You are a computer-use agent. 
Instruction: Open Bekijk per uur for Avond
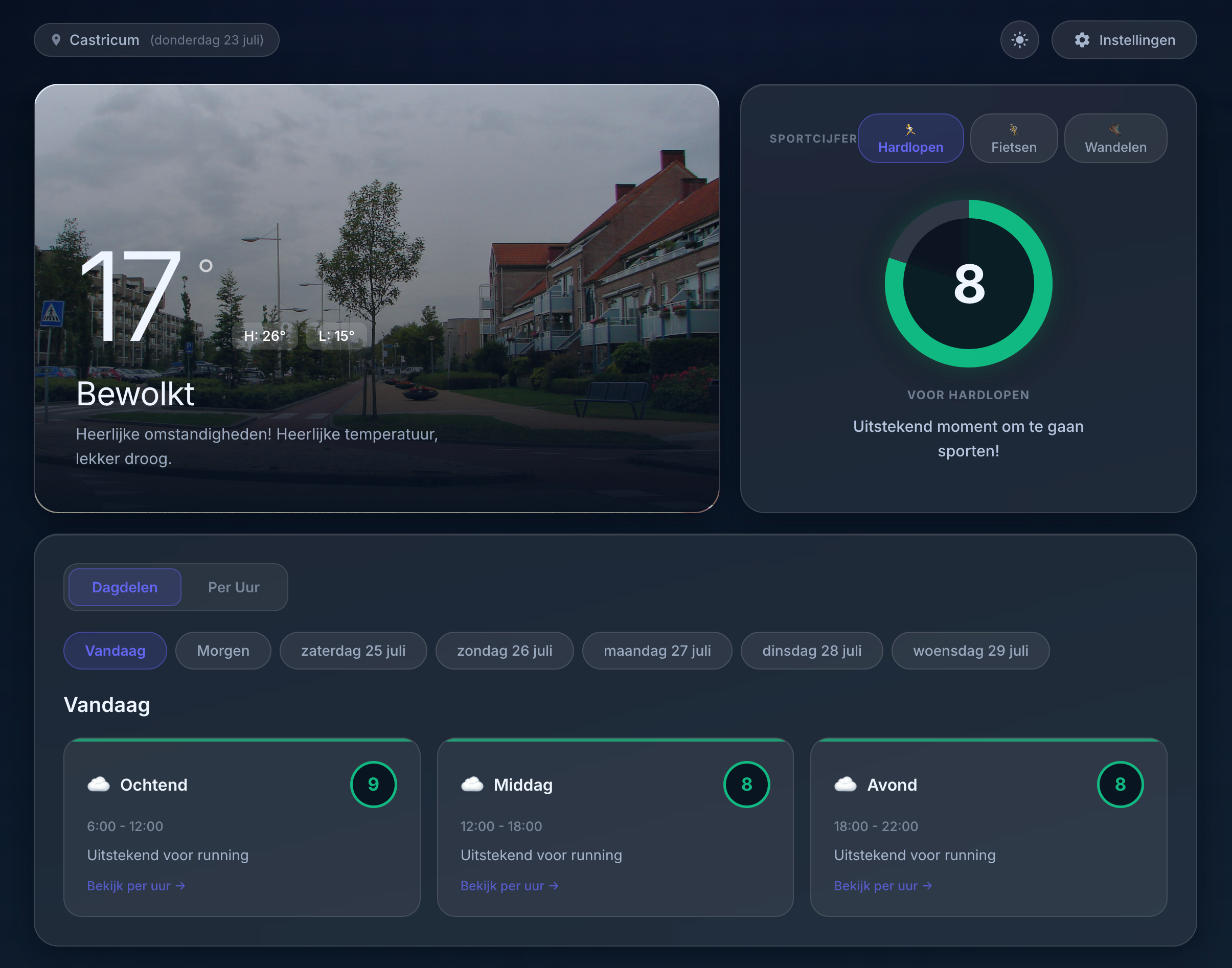[x=883, y=886]
